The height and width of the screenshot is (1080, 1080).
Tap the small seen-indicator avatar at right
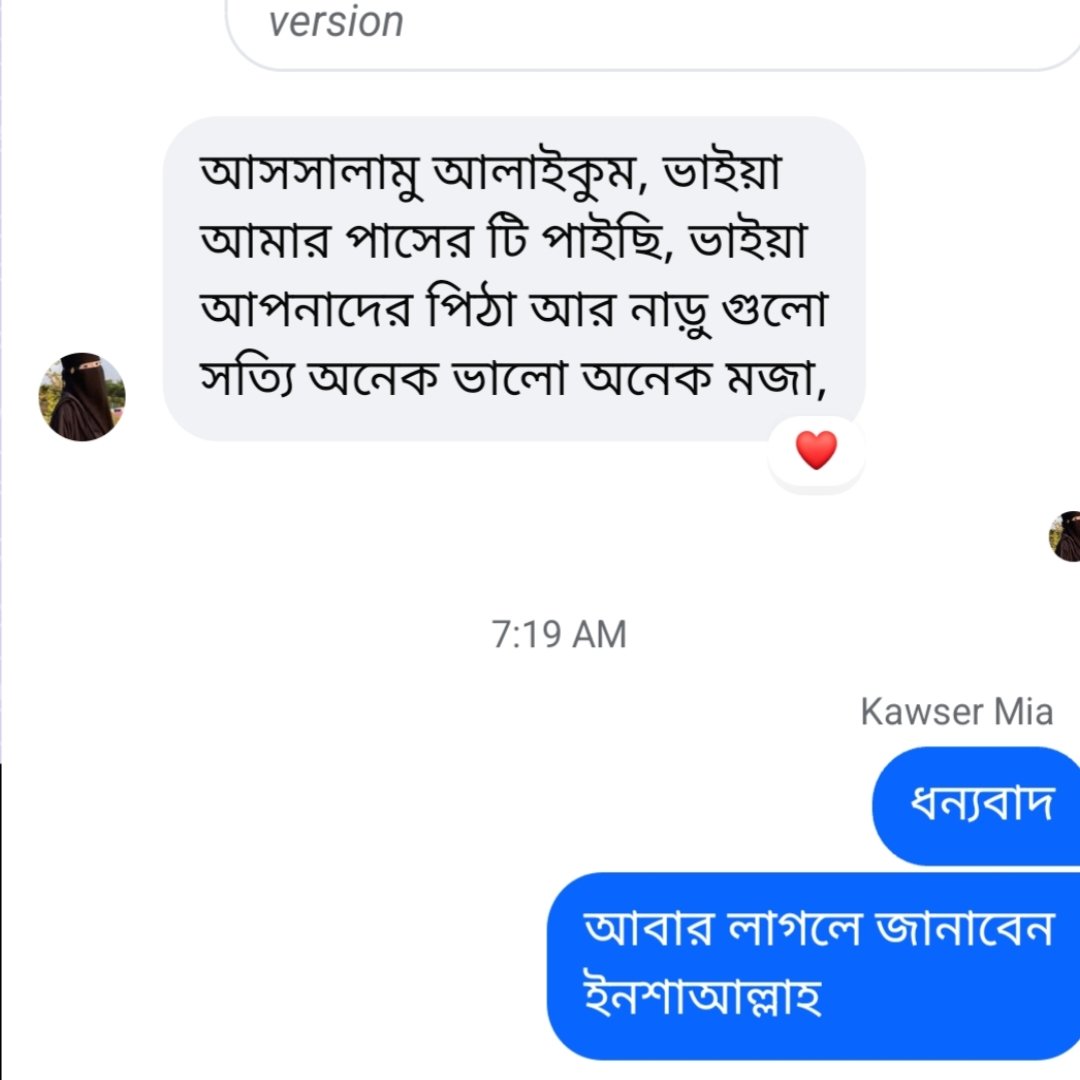(x=1066, y=537)
